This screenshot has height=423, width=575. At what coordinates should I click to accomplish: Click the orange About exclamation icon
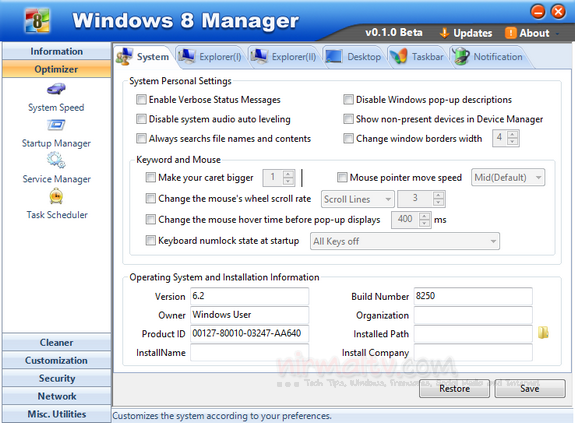(x=510, y=33)
